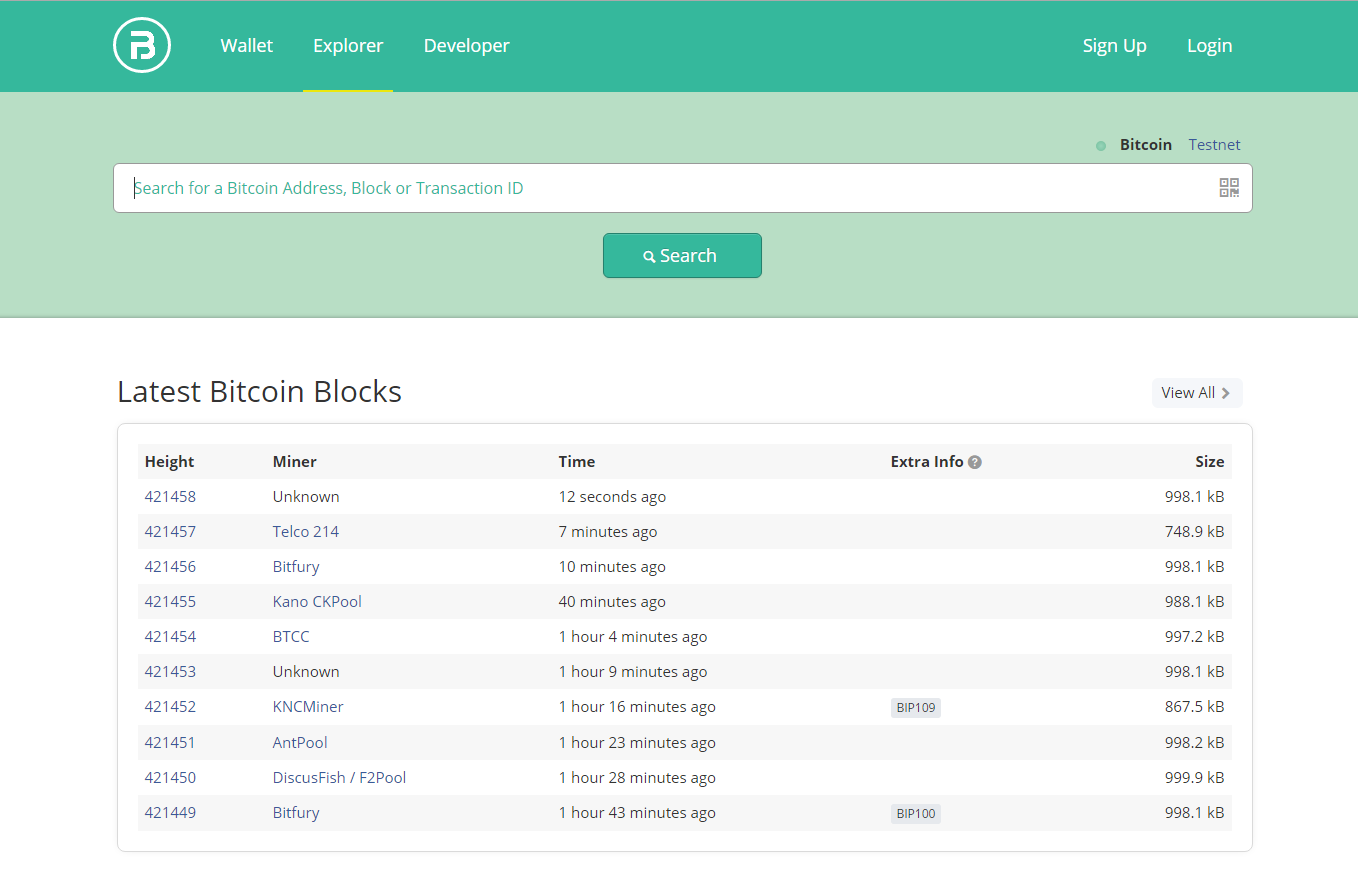Open block 421454
The height and width of the screenshot is (873, 1358).
pos(170,637)
